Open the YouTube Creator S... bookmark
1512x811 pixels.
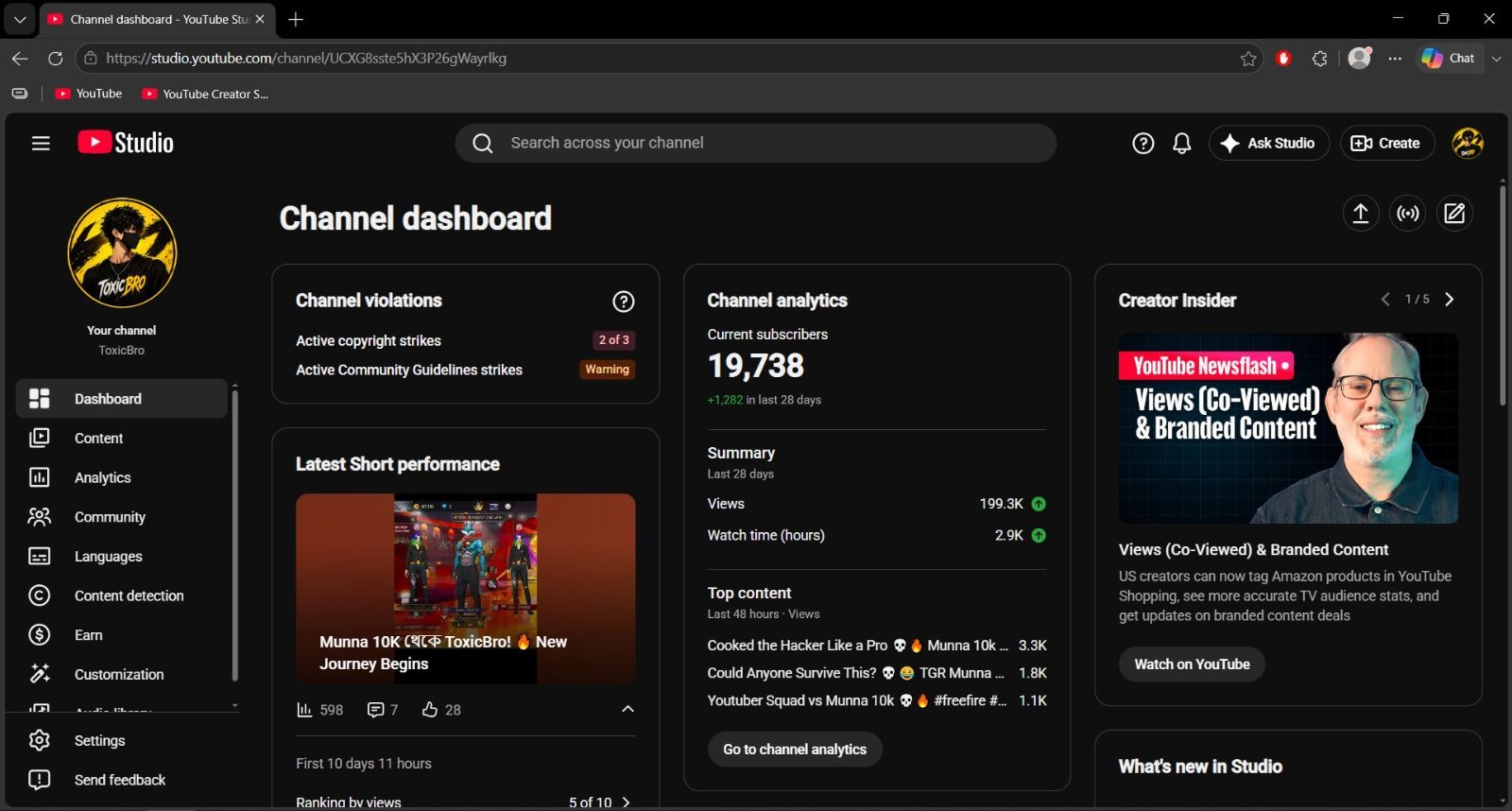pyautogui.click(x=205, y=94)
